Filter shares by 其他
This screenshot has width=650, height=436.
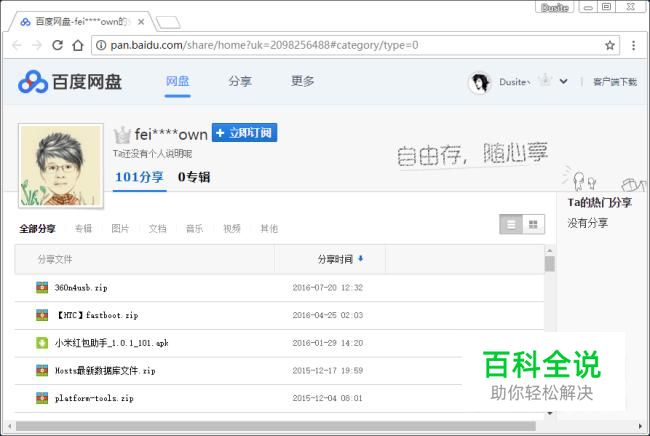pos(269,229)
